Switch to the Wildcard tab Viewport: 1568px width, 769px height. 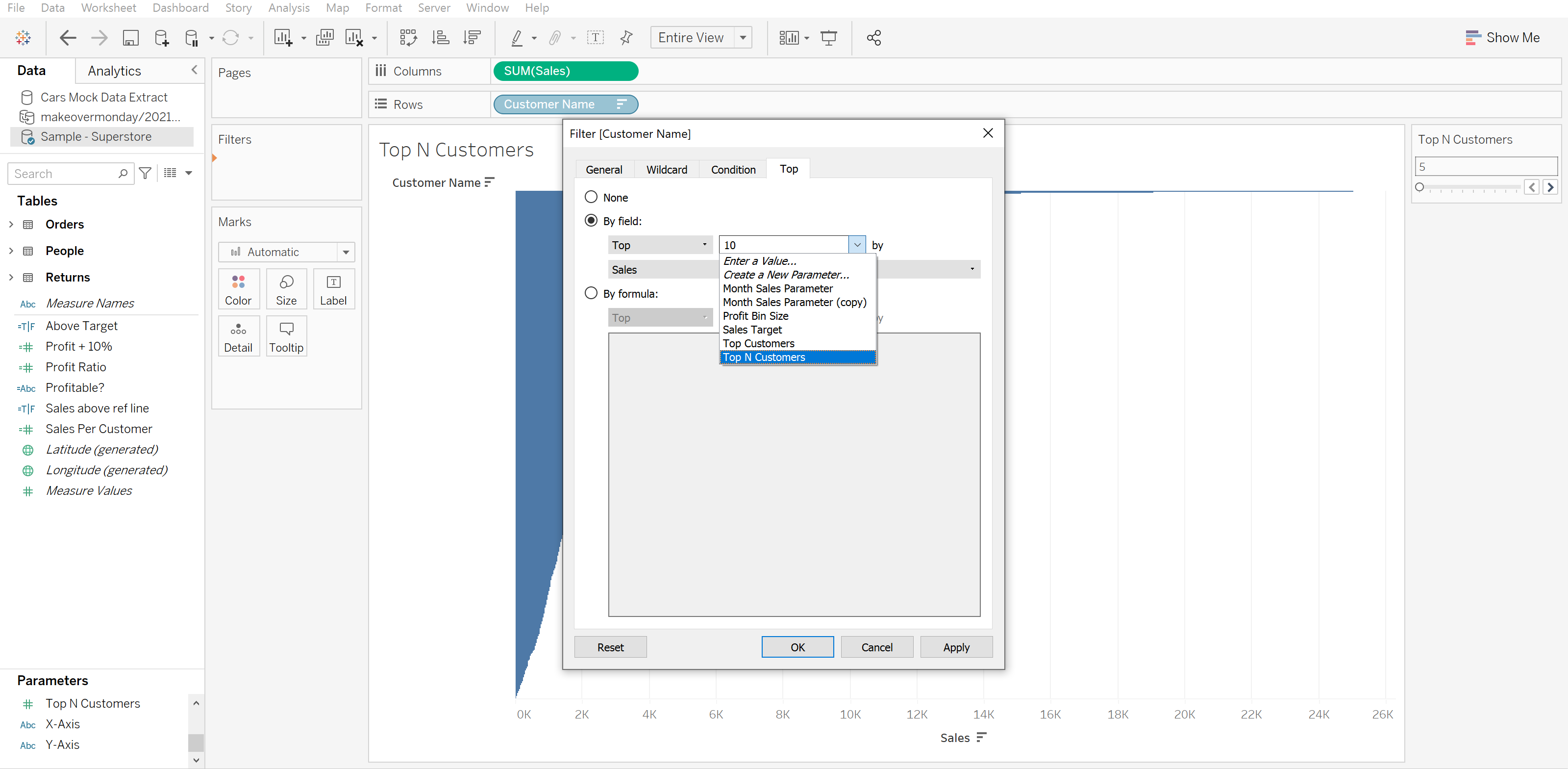point(667,169)
